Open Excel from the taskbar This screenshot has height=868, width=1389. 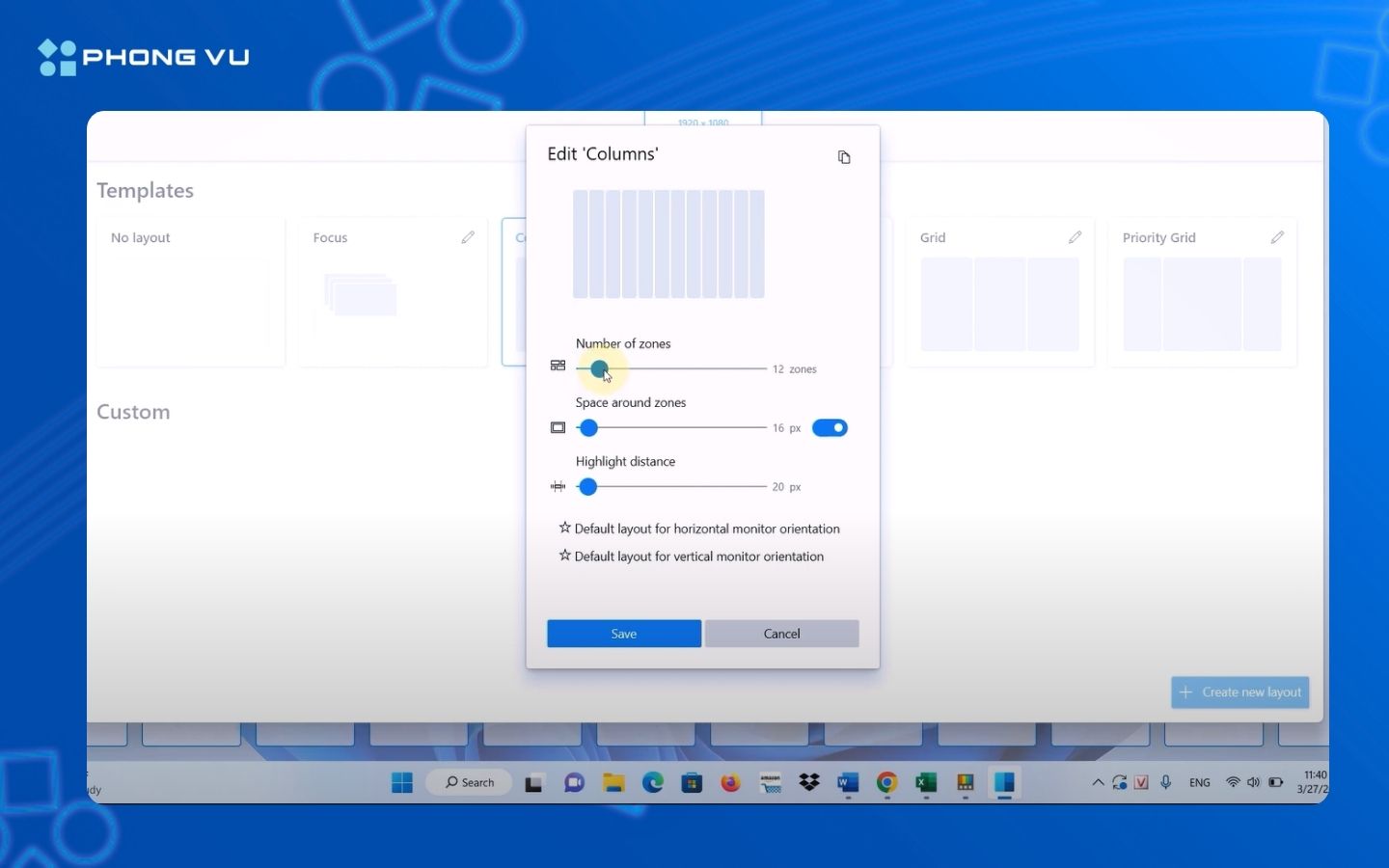pos(926,783)
